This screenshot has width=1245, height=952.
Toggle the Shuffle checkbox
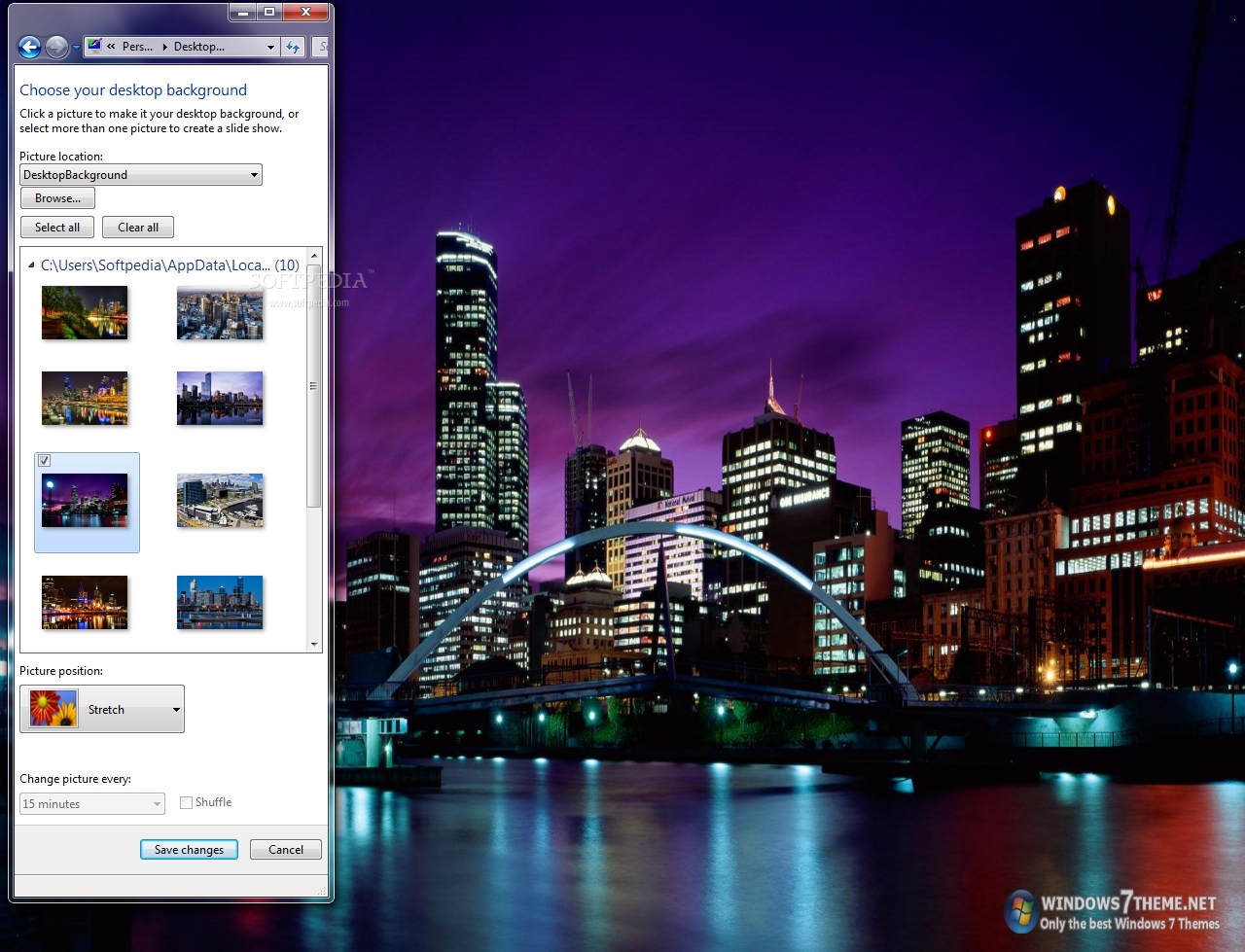186,803
